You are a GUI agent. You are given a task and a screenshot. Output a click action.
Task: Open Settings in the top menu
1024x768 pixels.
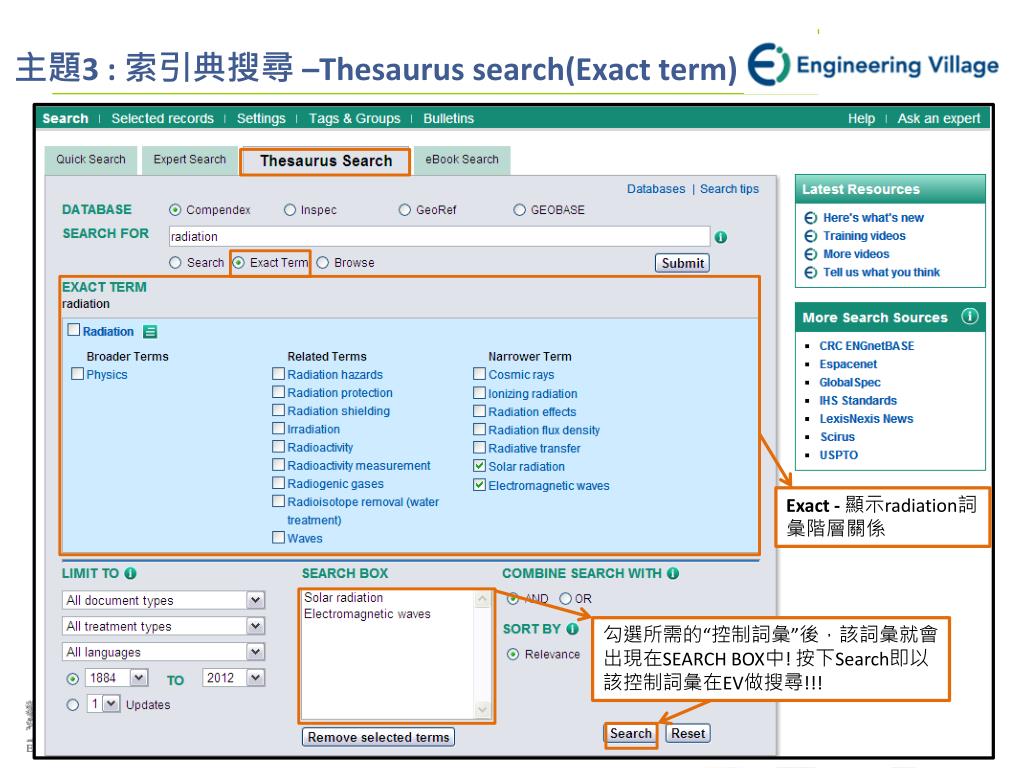261,118
